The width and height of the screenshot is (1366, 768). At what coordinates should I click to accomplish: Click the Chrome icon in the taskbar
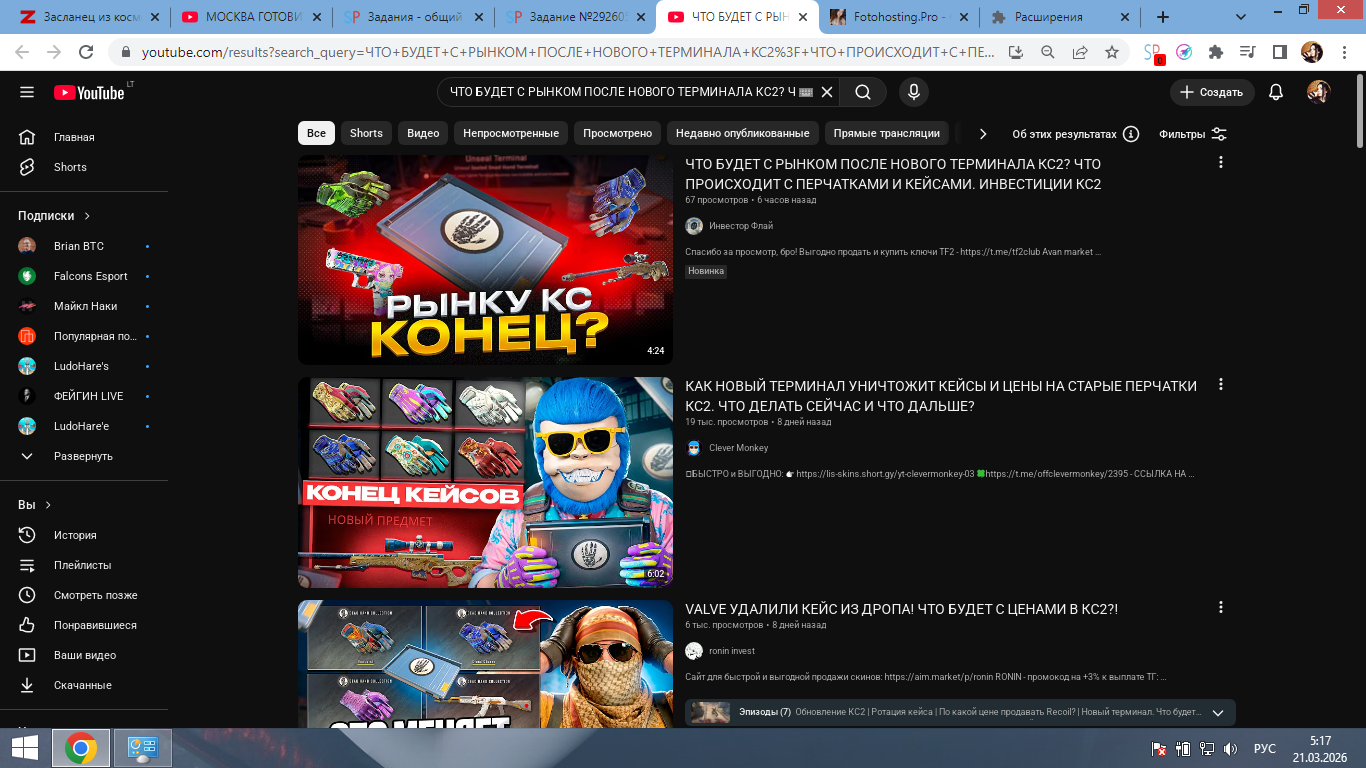81,748
